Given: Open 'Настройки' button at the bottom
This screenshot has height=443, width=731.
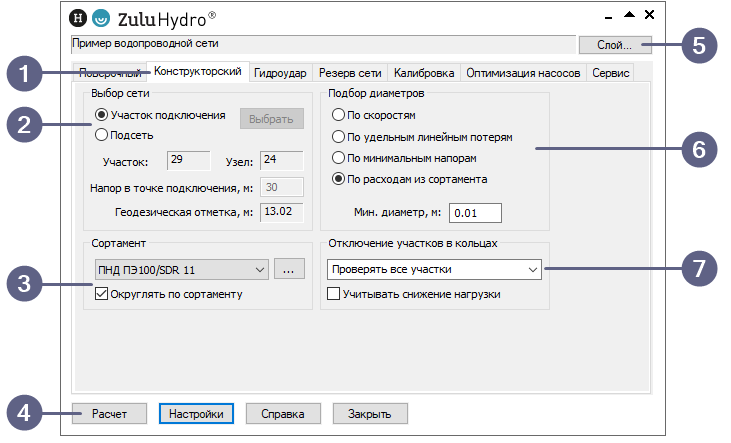Looking at the screenshot, I should 197,413.
